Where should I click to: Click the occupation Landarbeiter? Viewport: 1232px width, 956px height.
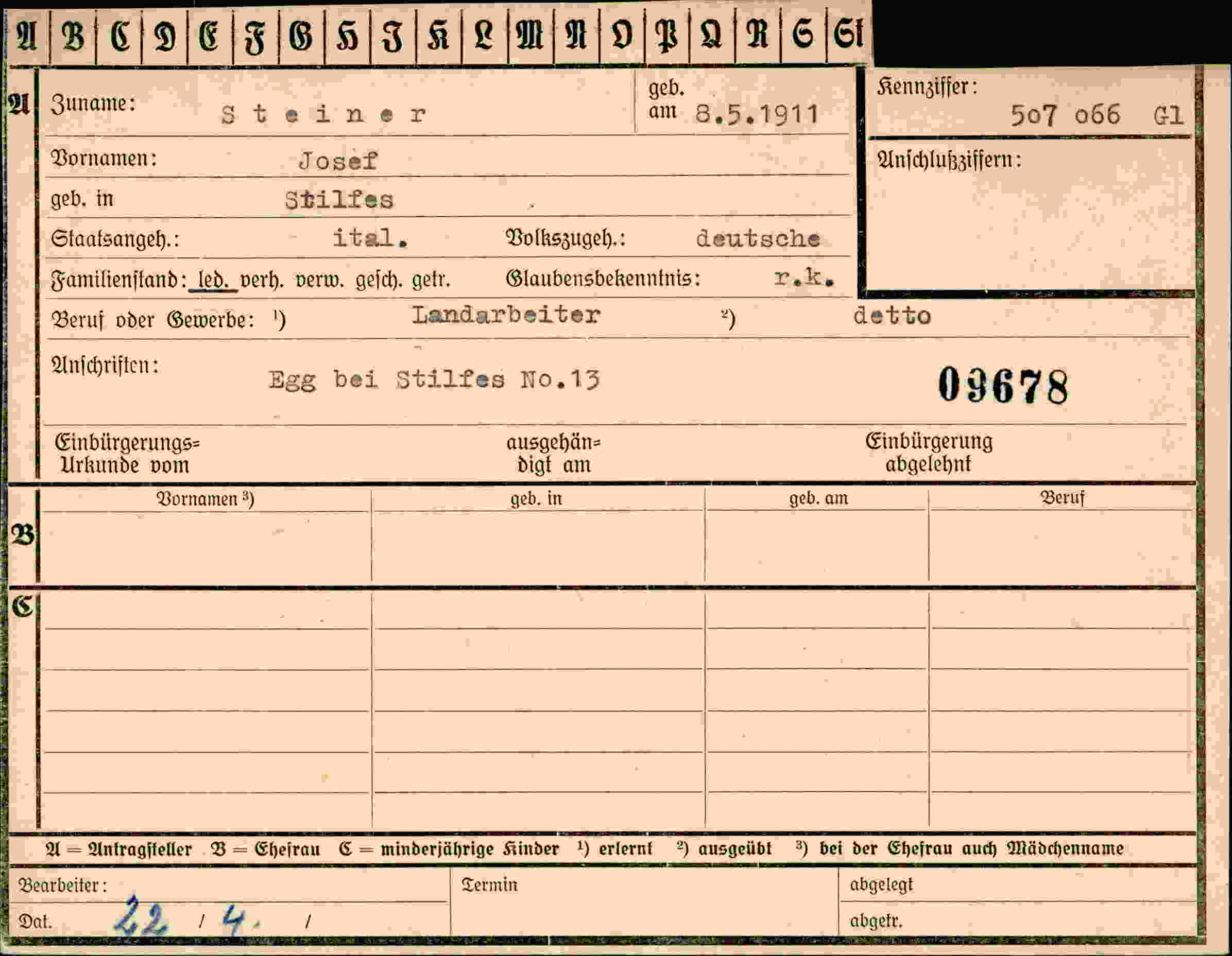tap(506, 315)
